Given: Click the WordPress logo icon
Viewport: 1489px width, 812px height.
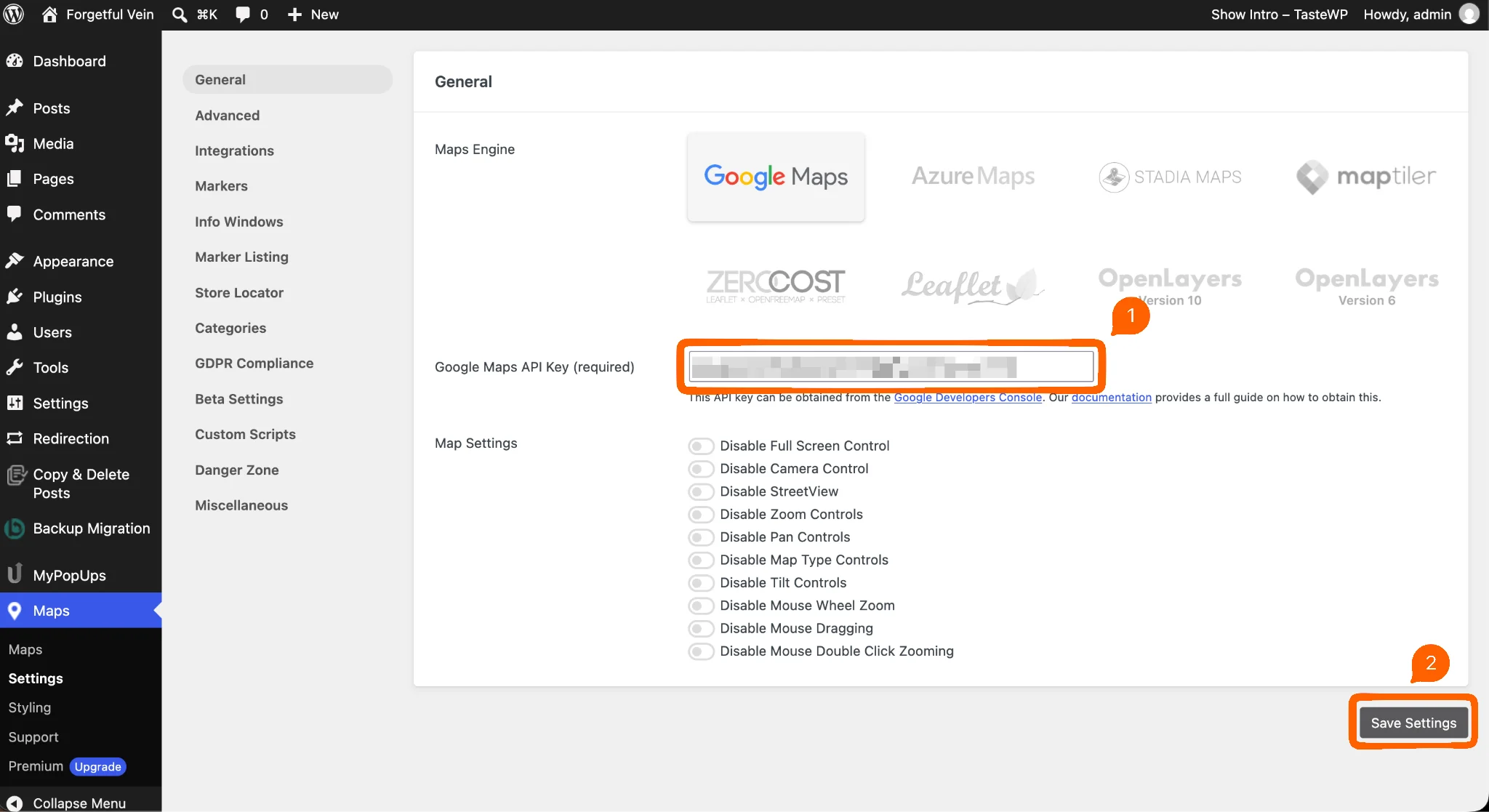Looking at the screenshot, I should [x=14, y=15].
